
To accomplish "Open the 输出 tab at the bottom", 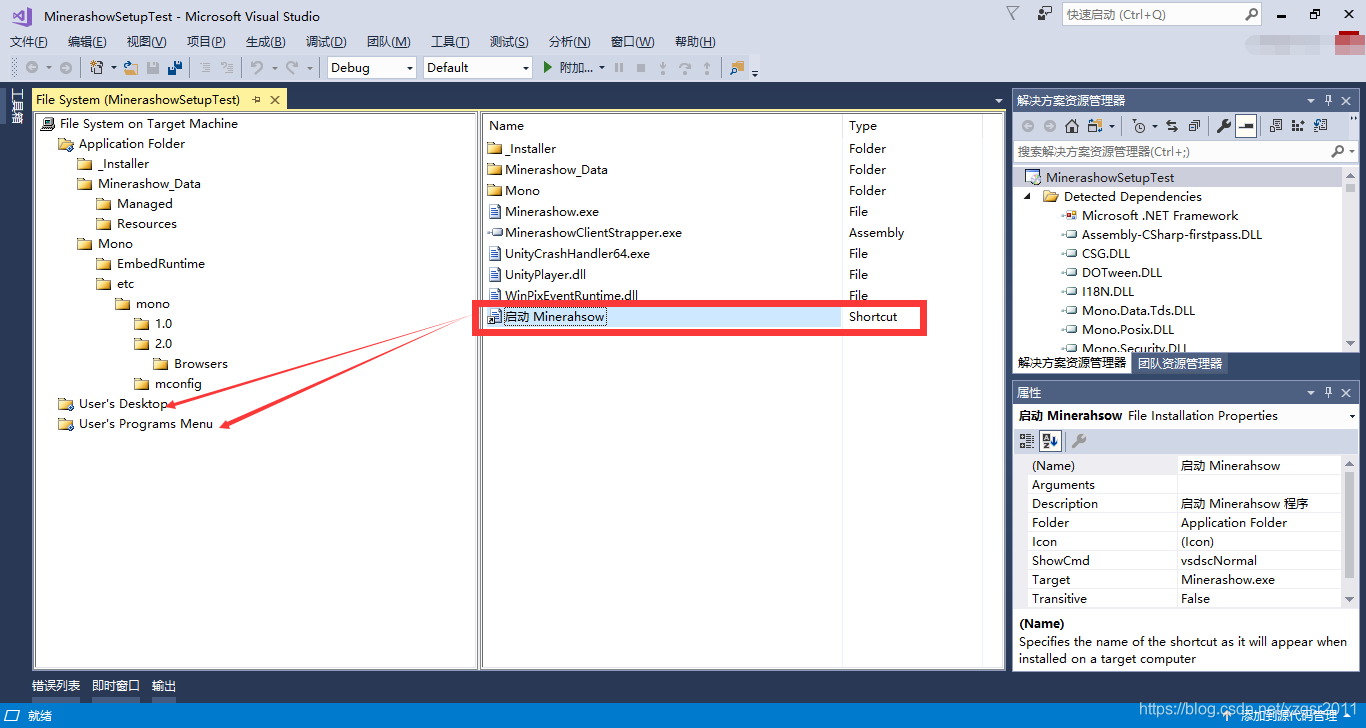I will coord(164,686).
